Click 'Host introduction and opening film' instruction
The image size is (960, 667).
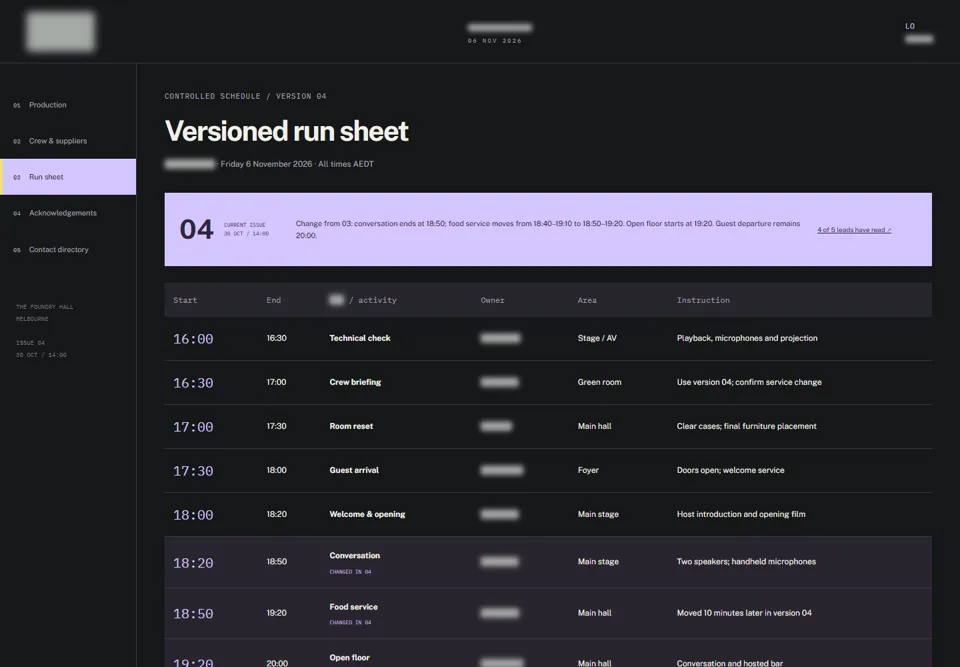(x=741, y=514)
